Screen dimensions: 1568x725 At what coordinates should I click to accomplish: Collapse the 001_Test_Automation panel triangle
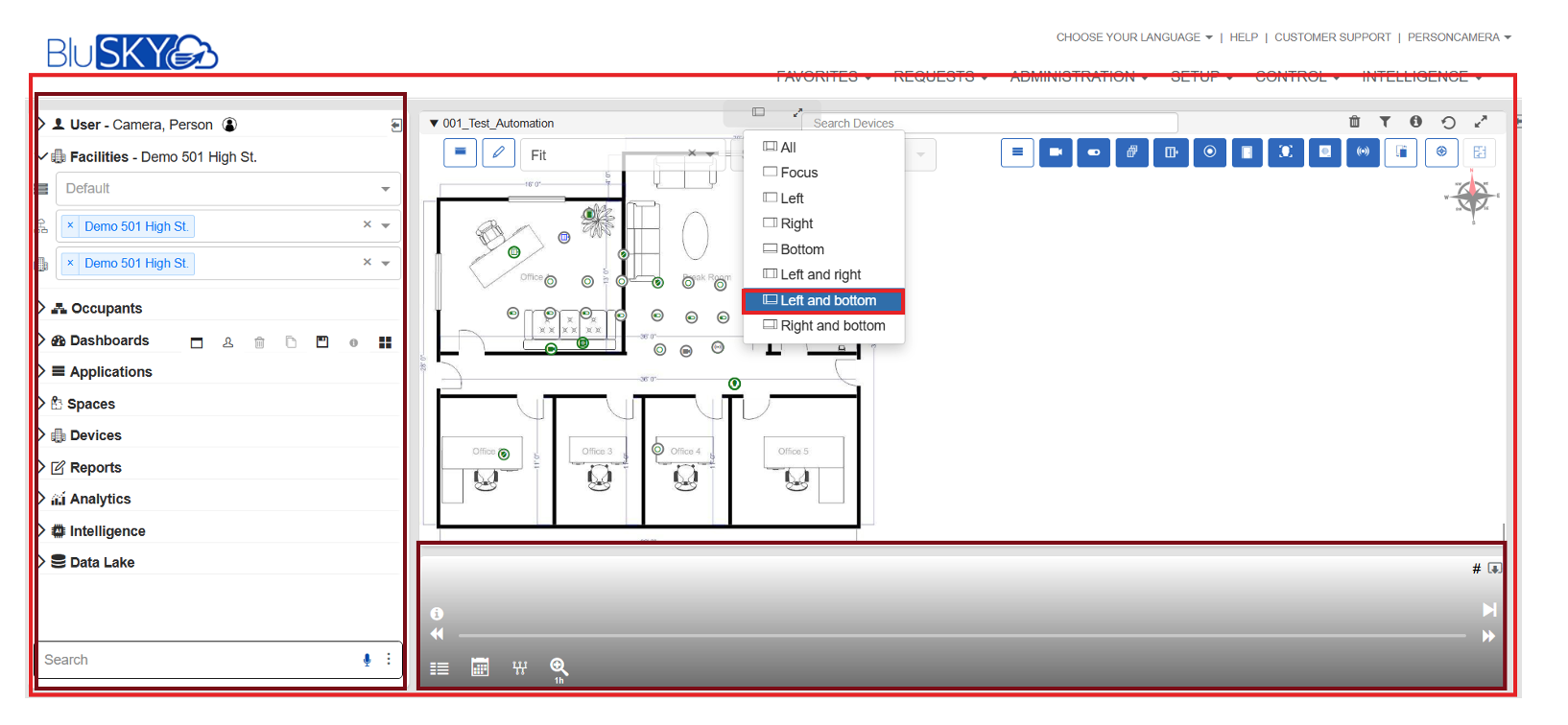[x=434, y=124]
